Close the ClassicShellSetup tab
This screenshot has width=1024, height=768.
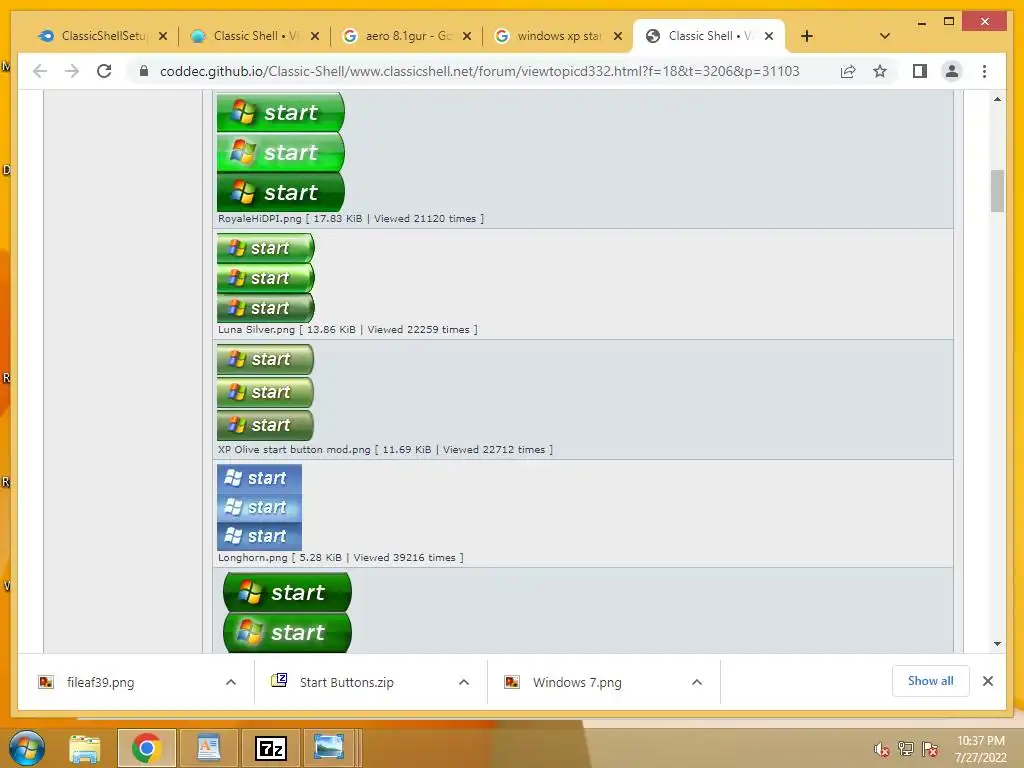163,36
